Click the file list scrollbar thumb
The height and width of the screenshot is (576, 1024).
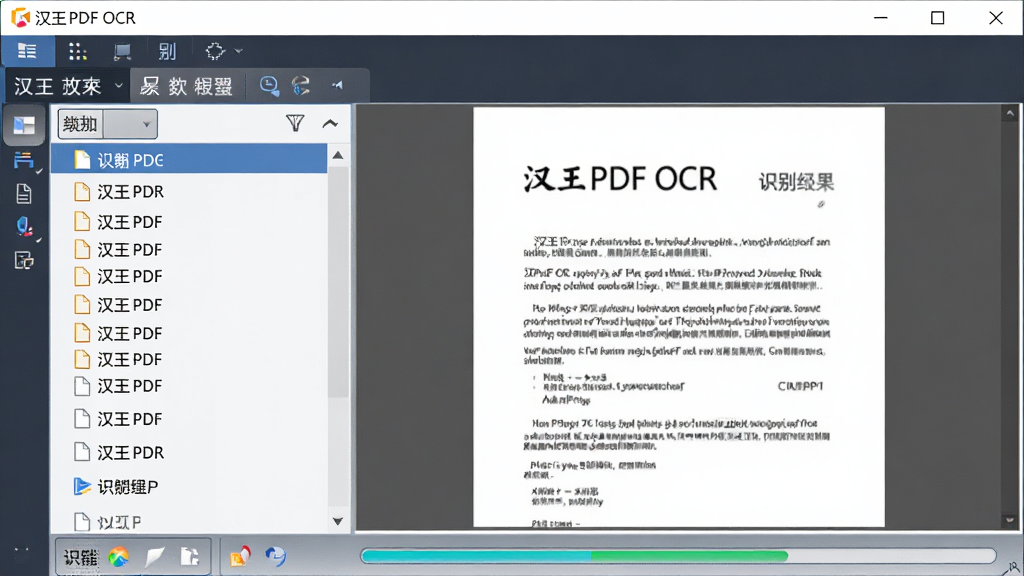click(x=338, y=282)
